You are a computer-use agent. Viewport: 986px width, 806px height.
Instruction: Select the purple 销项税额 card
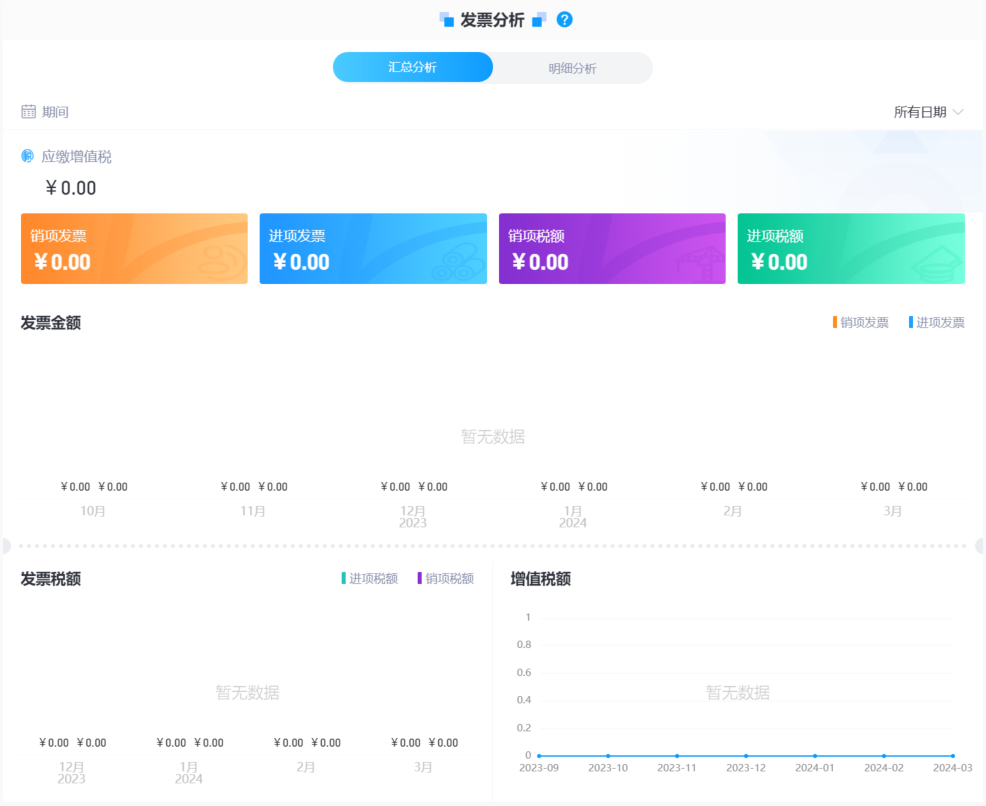tap(612, 248)
